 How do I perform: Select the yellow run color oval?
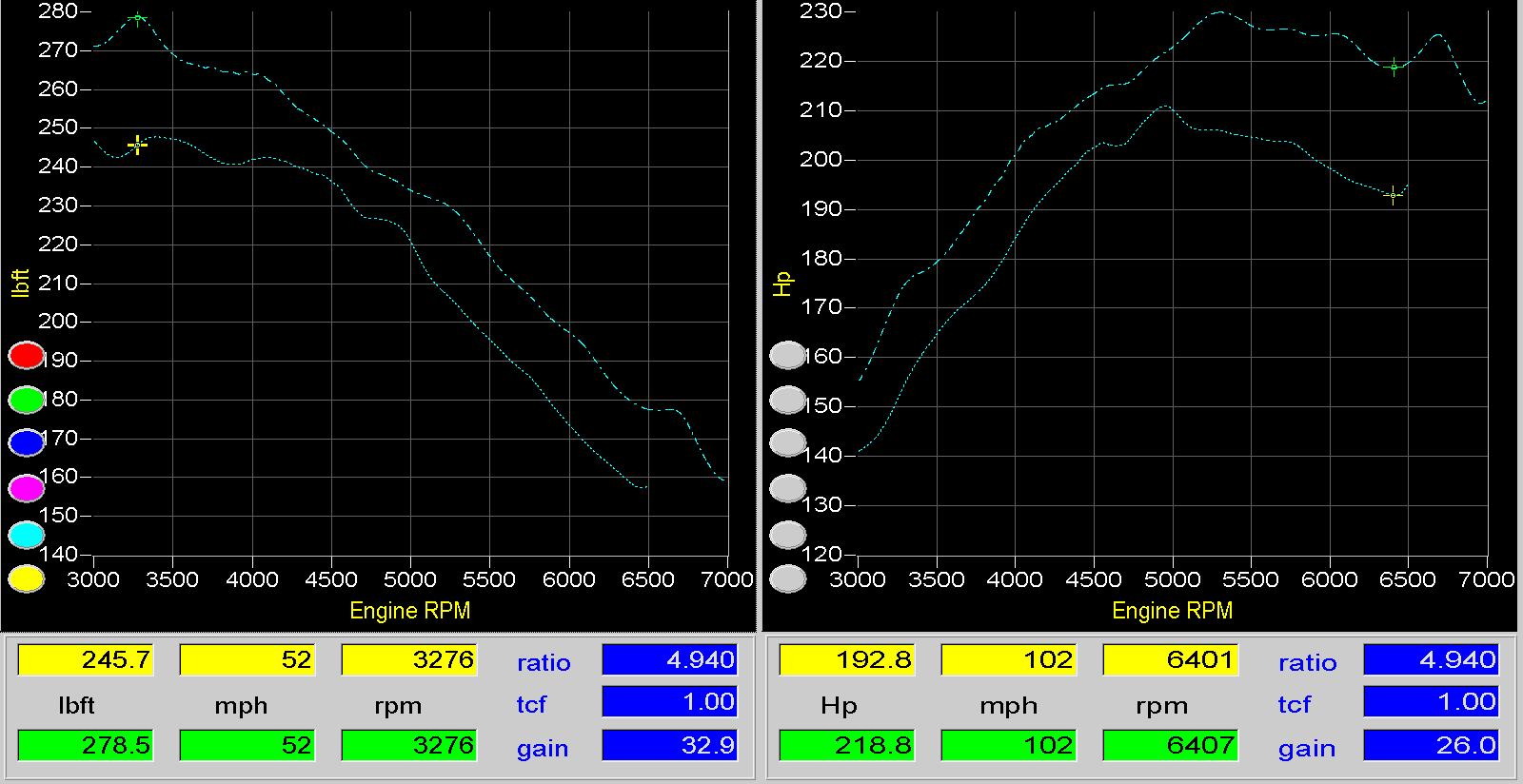(27, 578)
